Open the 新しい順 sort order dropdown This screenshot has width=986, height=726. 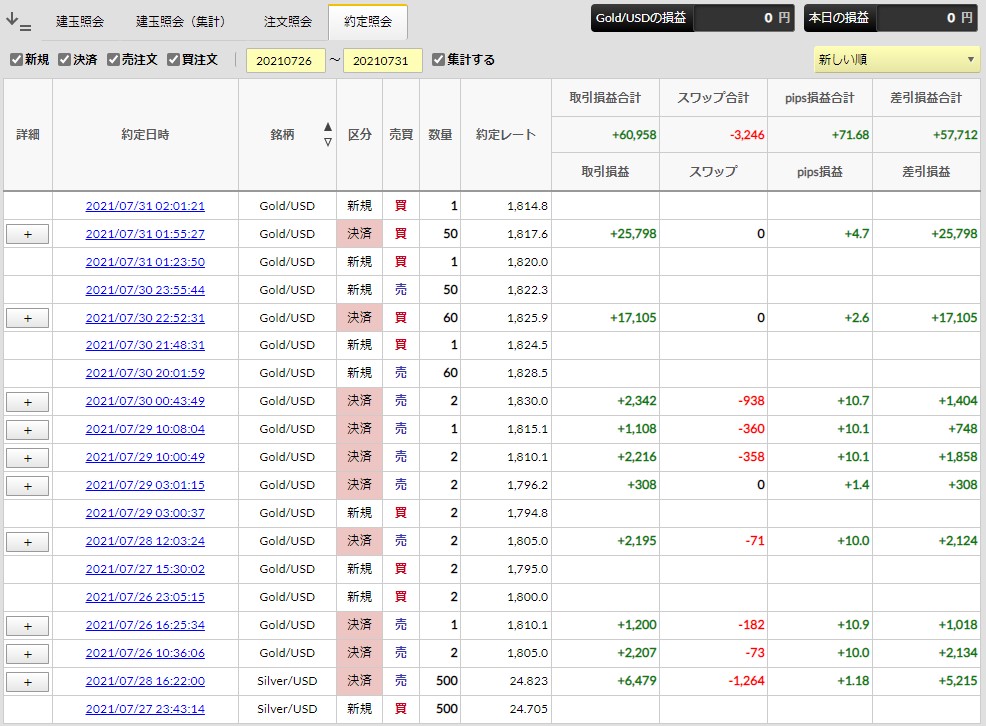click(896, 60)
